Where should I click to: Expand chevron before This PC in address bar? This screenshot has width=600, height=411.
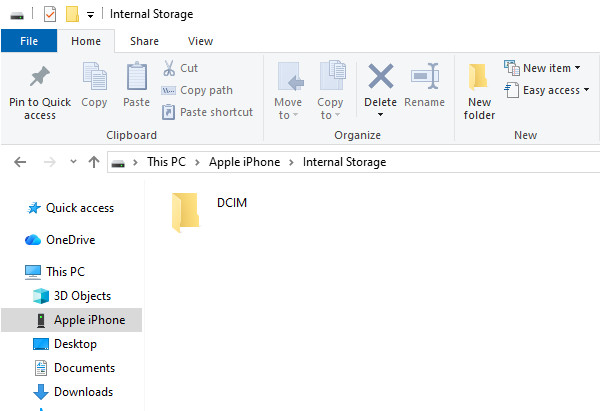tap(135, 162)
